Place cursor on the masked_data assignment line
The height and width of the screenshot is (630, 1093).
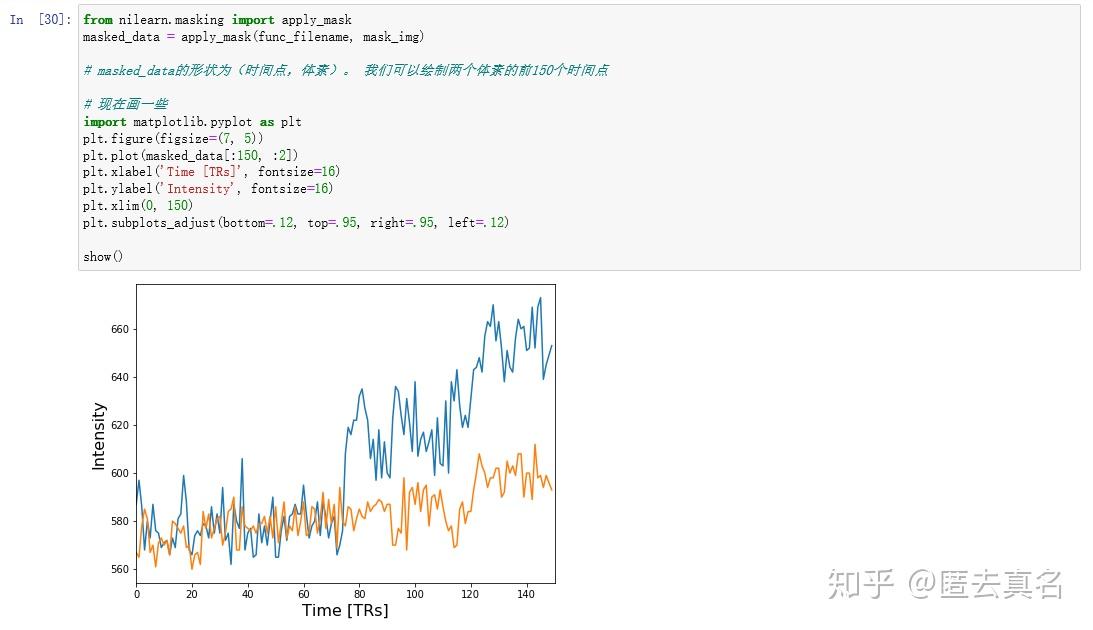point(253,37)
